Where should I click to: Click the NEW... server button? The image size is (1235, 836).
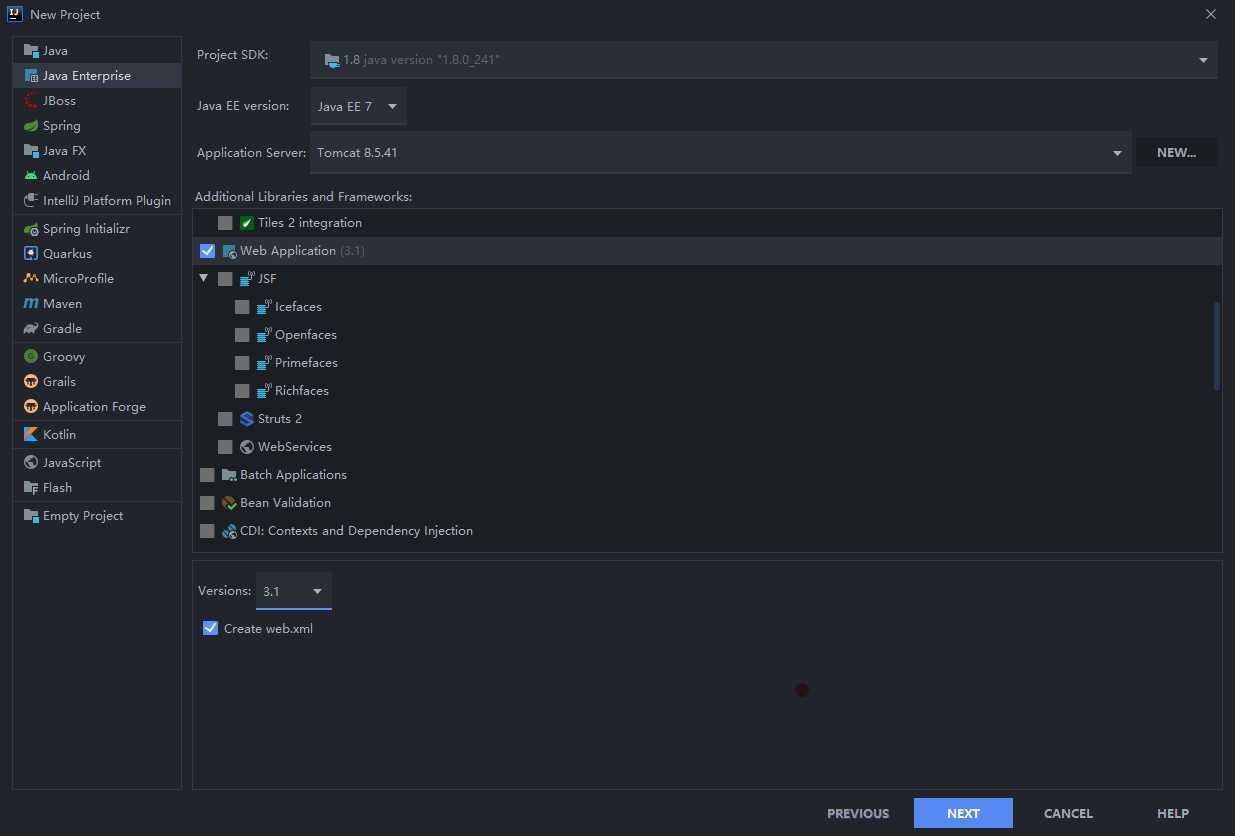(1176, 152)
